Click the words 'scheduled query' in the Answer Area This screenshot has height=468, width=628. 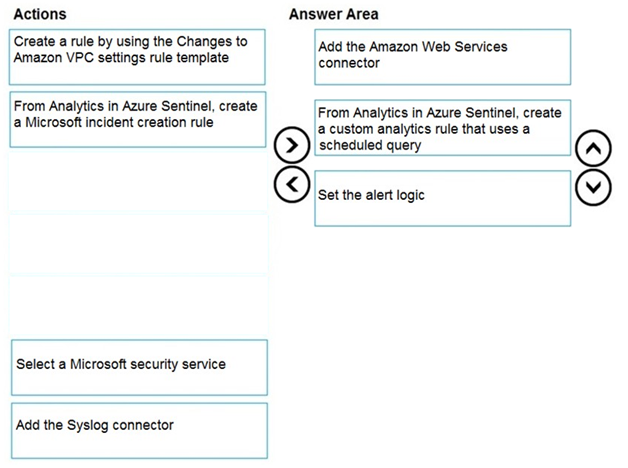coord(370,145)
